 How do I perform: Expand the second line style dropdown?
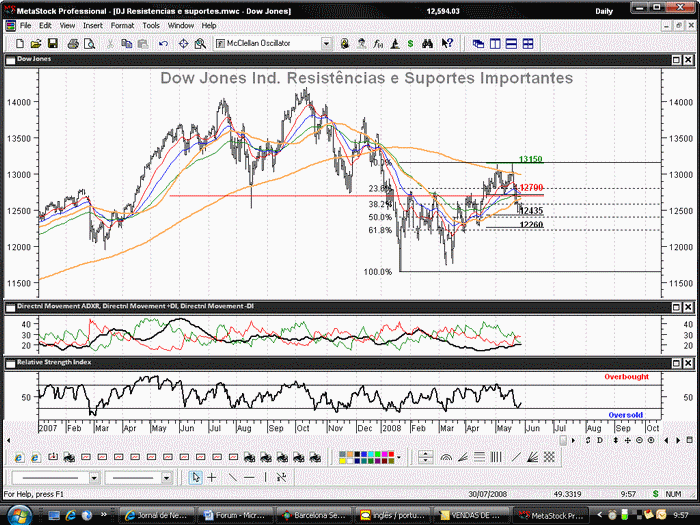(167, 478)
